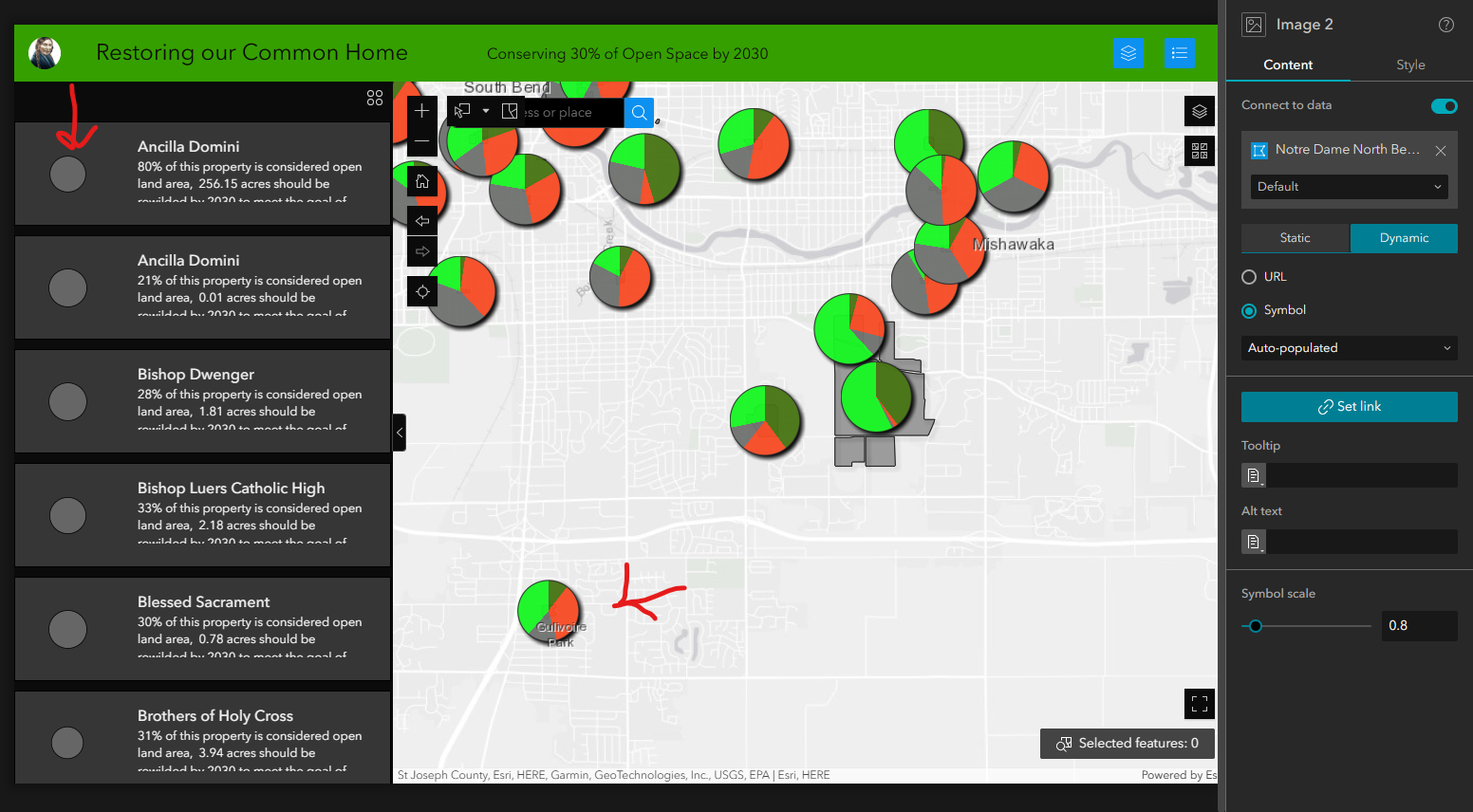Click the find my location crosshair icon
This screenshot has width=1473, height=812.
(x=421, y=291)
